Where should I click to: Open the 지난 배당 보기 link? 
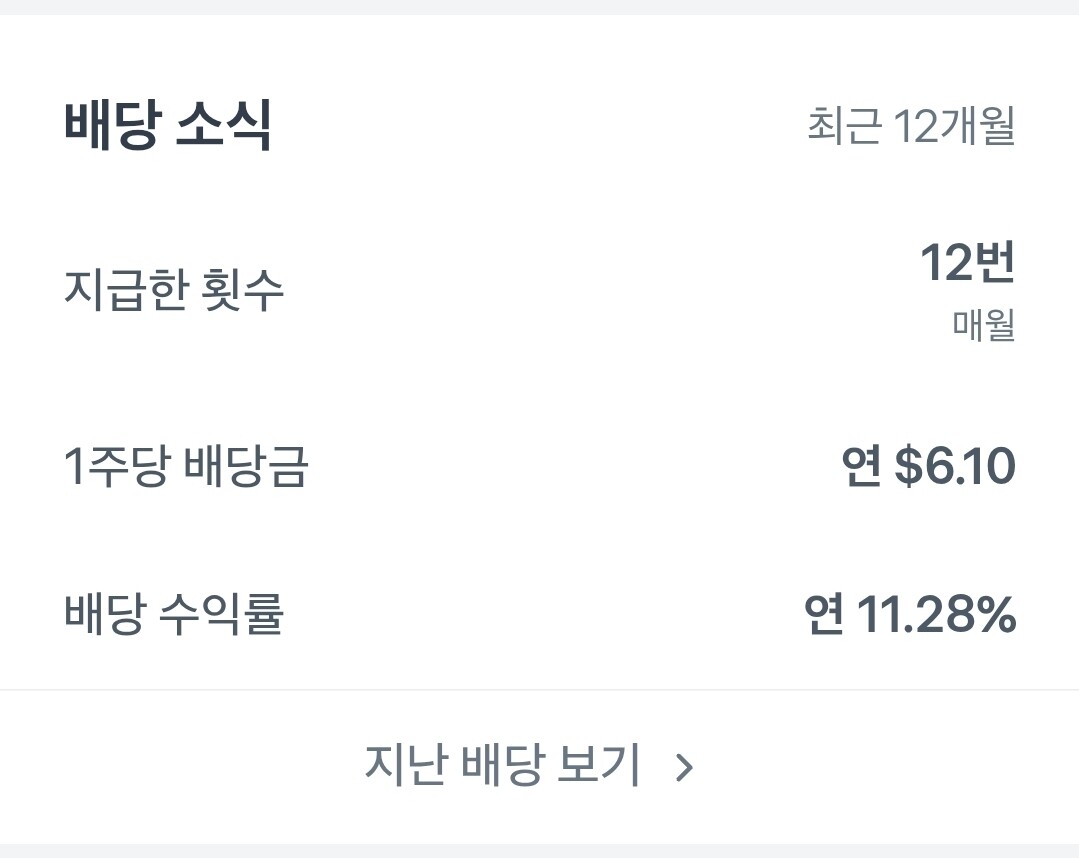502,766
